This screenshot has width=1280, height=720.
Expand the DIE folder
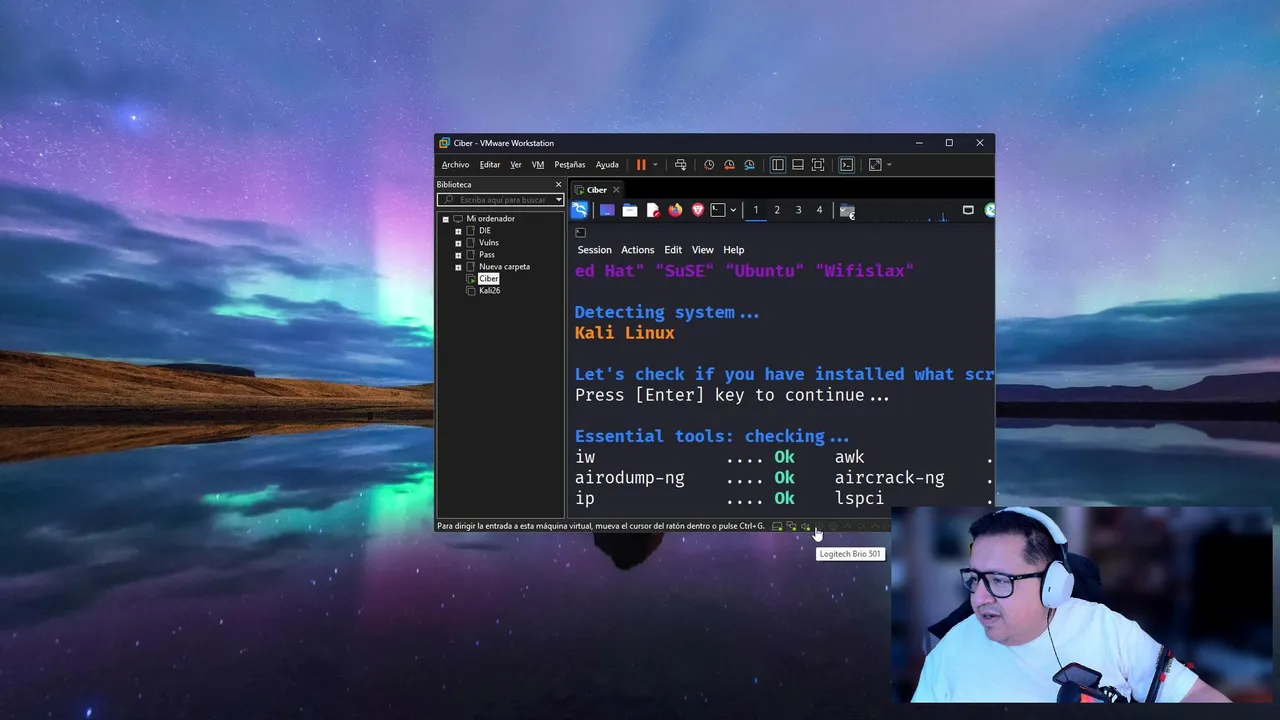point(458,231)
